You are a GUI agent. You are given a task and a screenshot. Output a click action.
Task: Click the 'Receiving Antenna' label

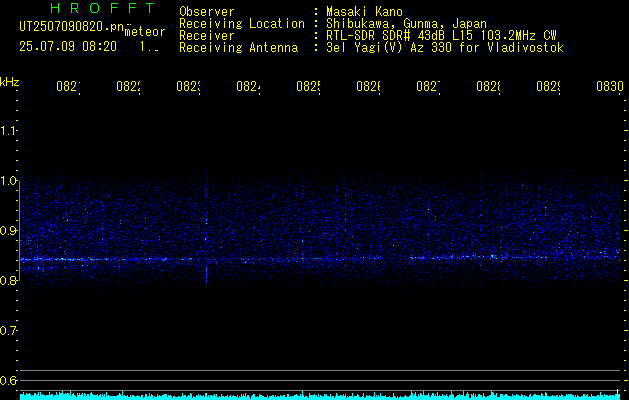coord(239,48)
